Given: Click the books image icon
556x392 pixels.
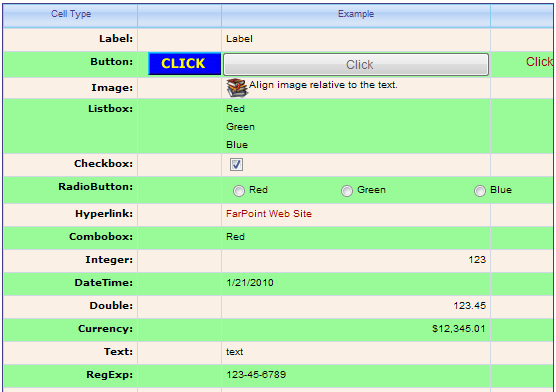Looking at the screenshot, I should coord(237,88).
